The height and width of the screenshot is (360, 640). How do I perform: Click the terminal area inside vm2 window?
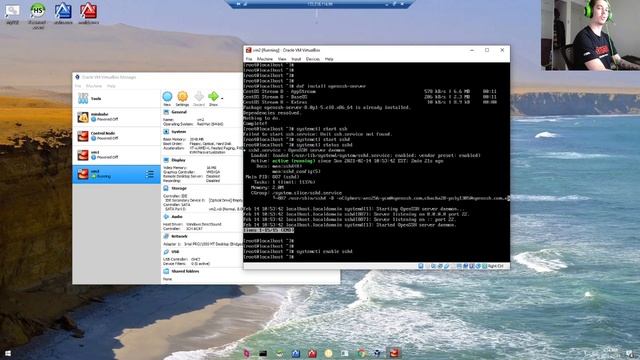376,162
